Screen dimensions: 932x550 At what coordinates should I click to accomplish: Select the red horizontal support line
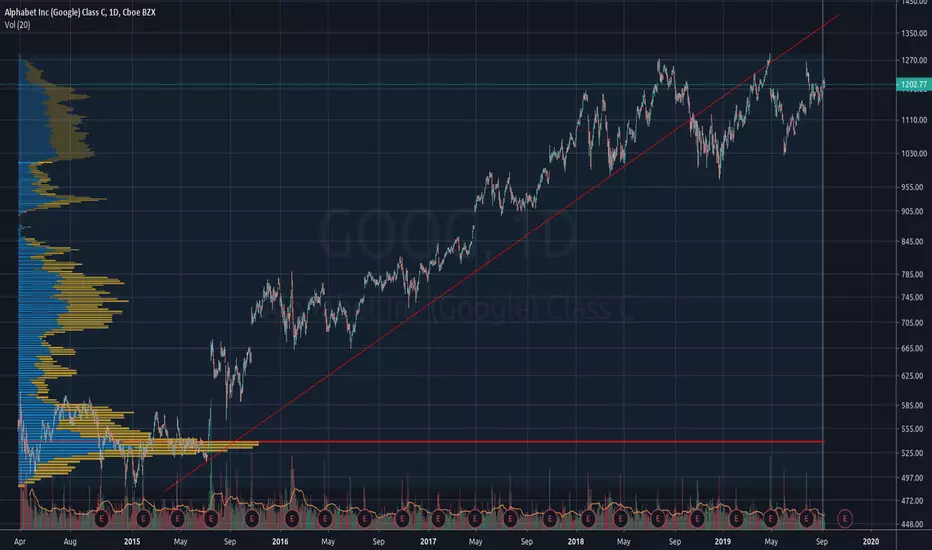click(541, 442)
